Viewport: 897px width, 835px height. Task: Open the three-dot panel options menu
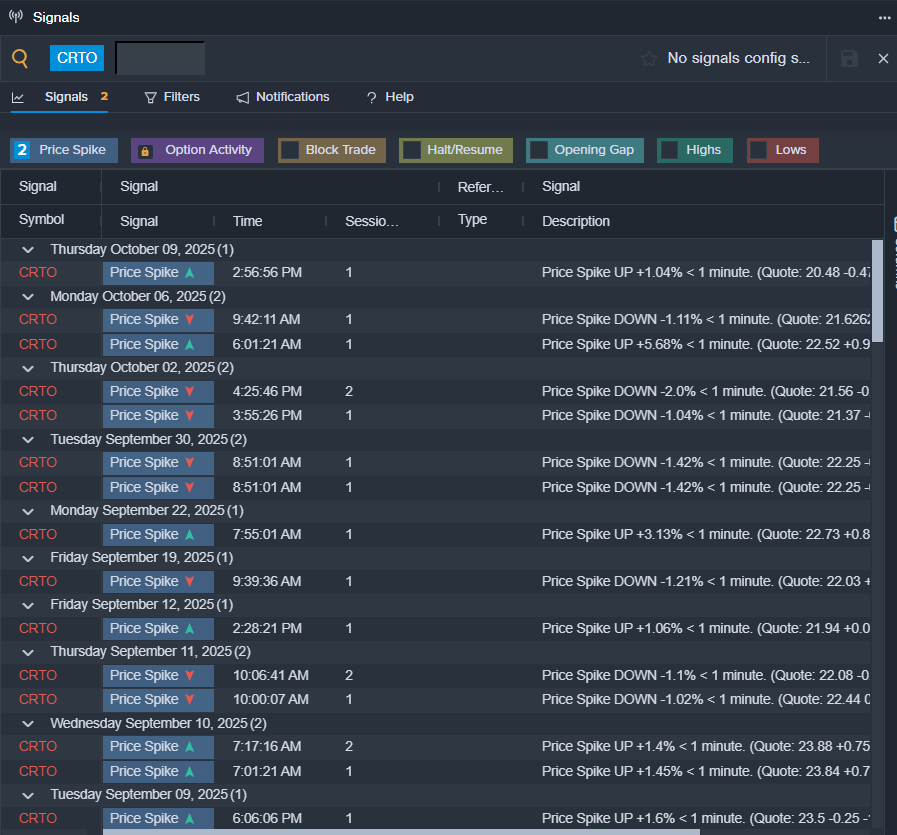[883, 17]
